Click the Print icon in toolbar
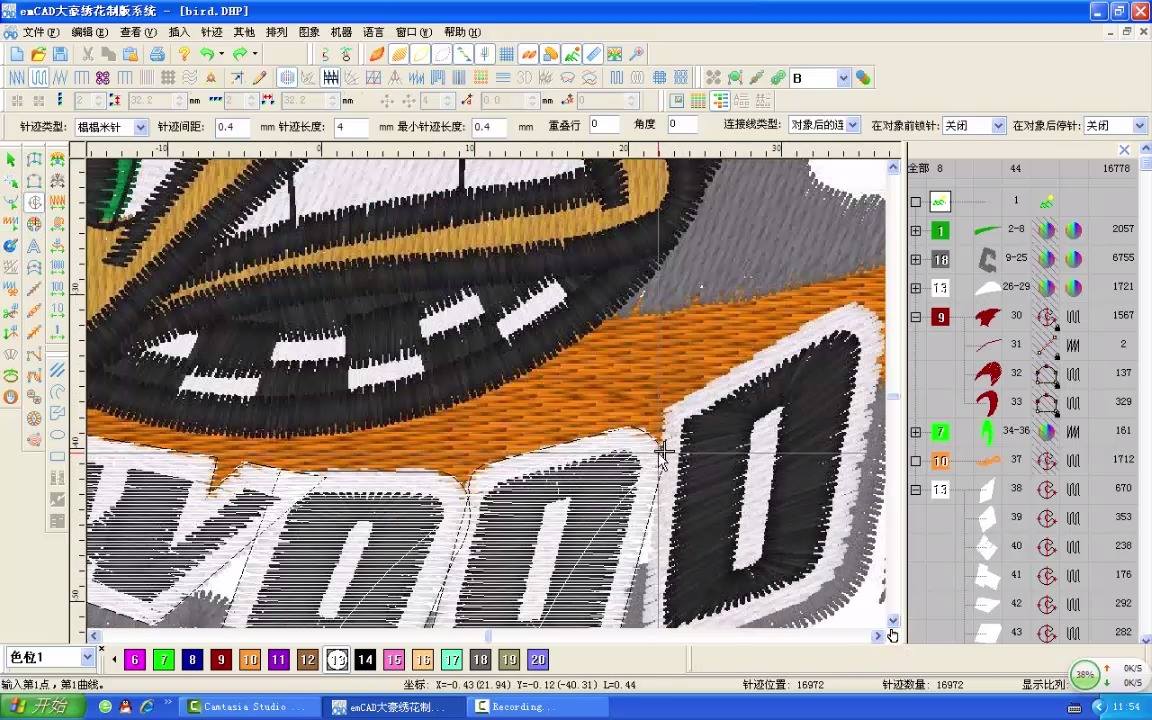 pyautogui.click(x=157, y=54)
